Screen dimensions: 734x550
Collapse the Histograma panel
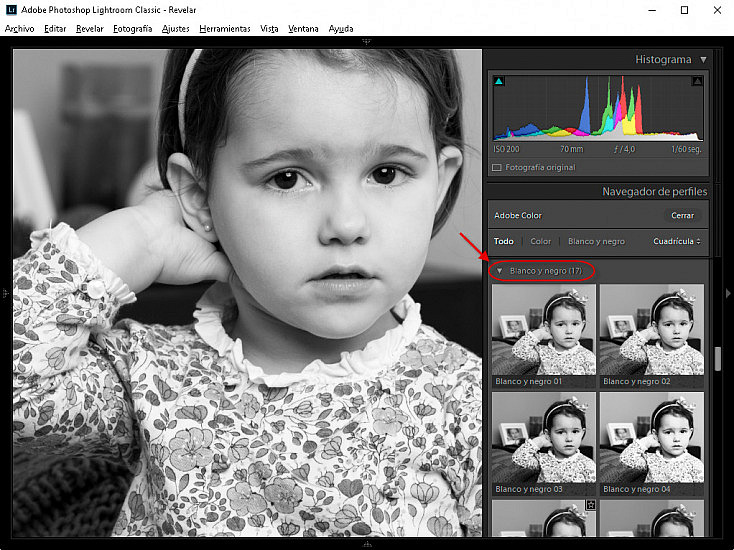[703, 60]
